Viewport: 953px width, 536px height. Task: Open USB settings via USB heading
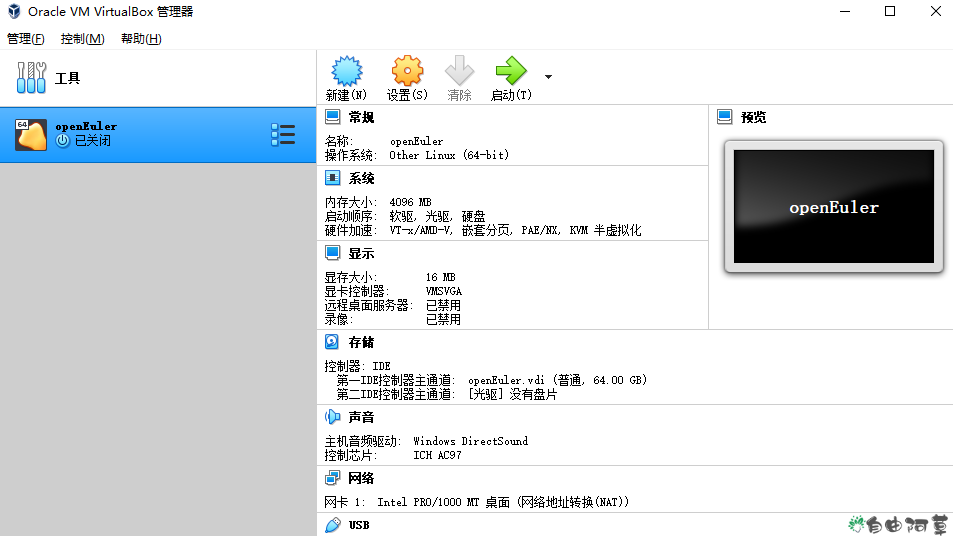pyautogui.click(x=359, y=525)
